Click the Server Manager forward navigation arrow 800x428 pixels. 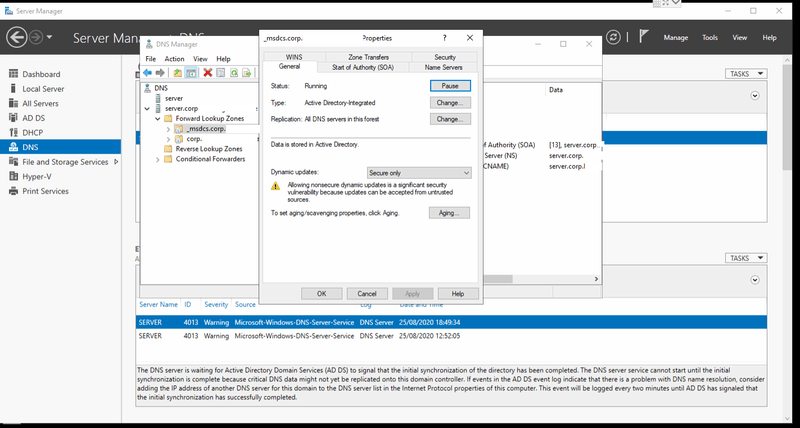click(x=35, y=37)
